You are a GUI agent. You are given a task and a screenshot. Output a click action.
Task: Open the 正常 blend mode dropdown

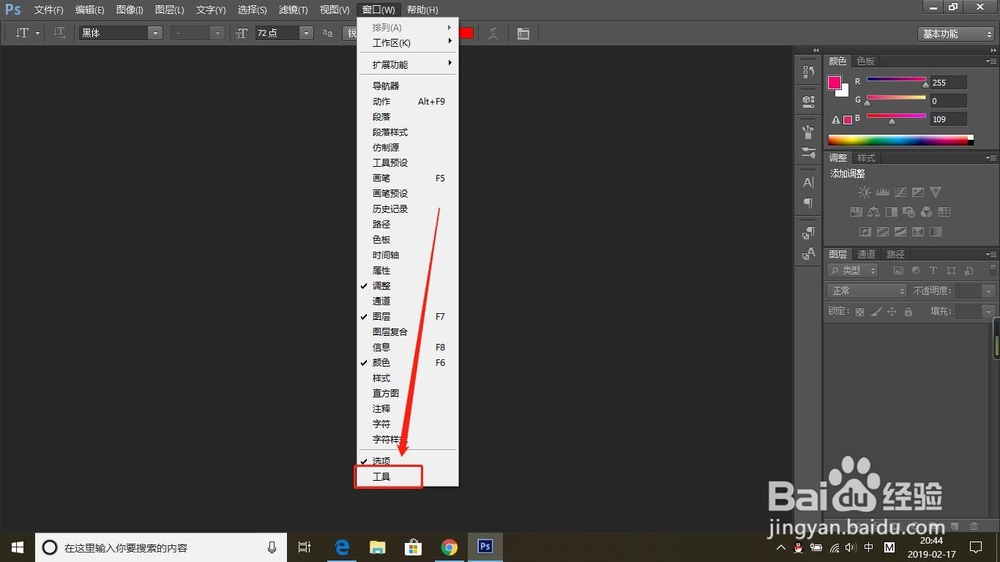(x=867, y=291)
